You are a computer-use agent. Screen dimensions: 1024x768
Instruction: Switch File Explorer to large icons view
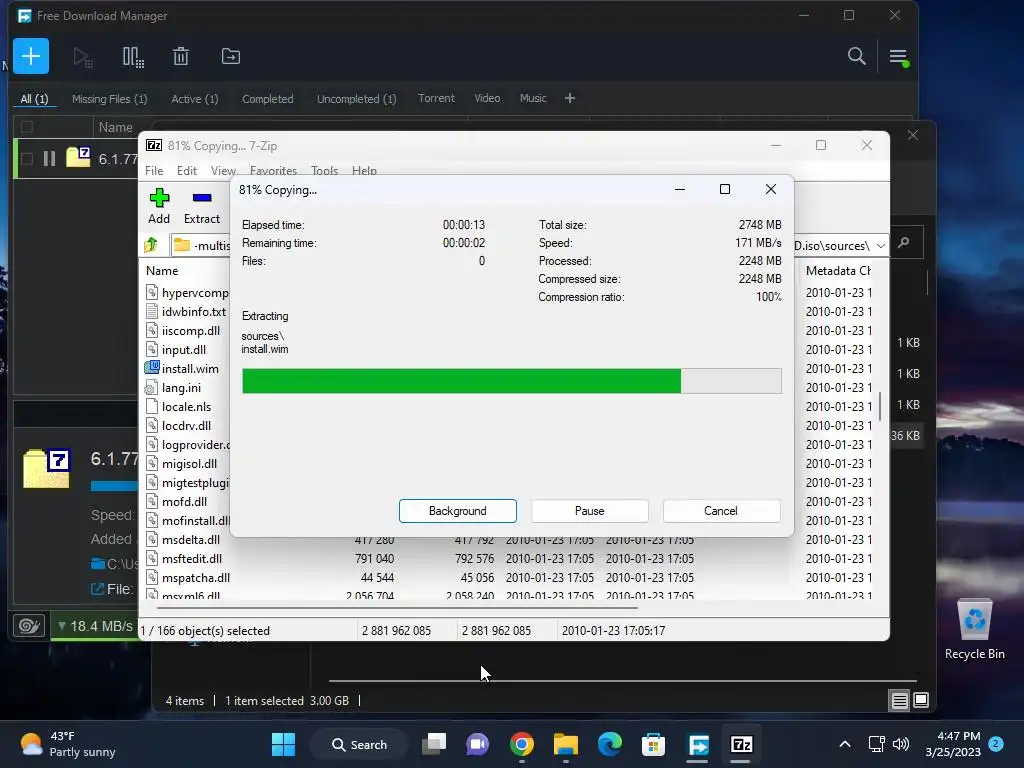click(x=921, y=701)
